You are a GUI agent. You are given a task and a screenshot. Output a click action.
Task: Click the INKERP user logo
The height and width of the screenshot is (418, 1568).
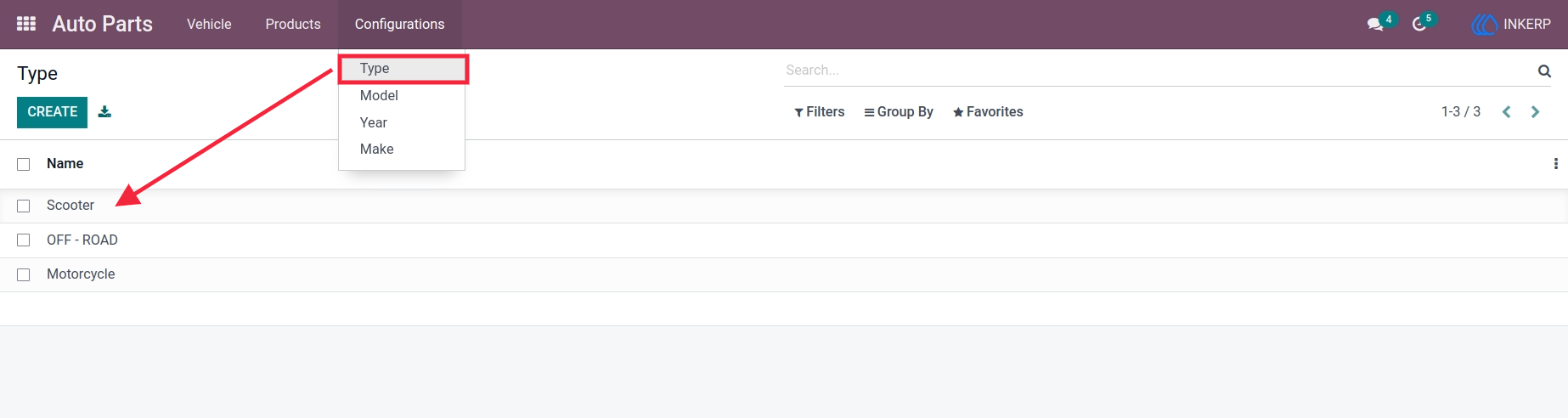1484,24
